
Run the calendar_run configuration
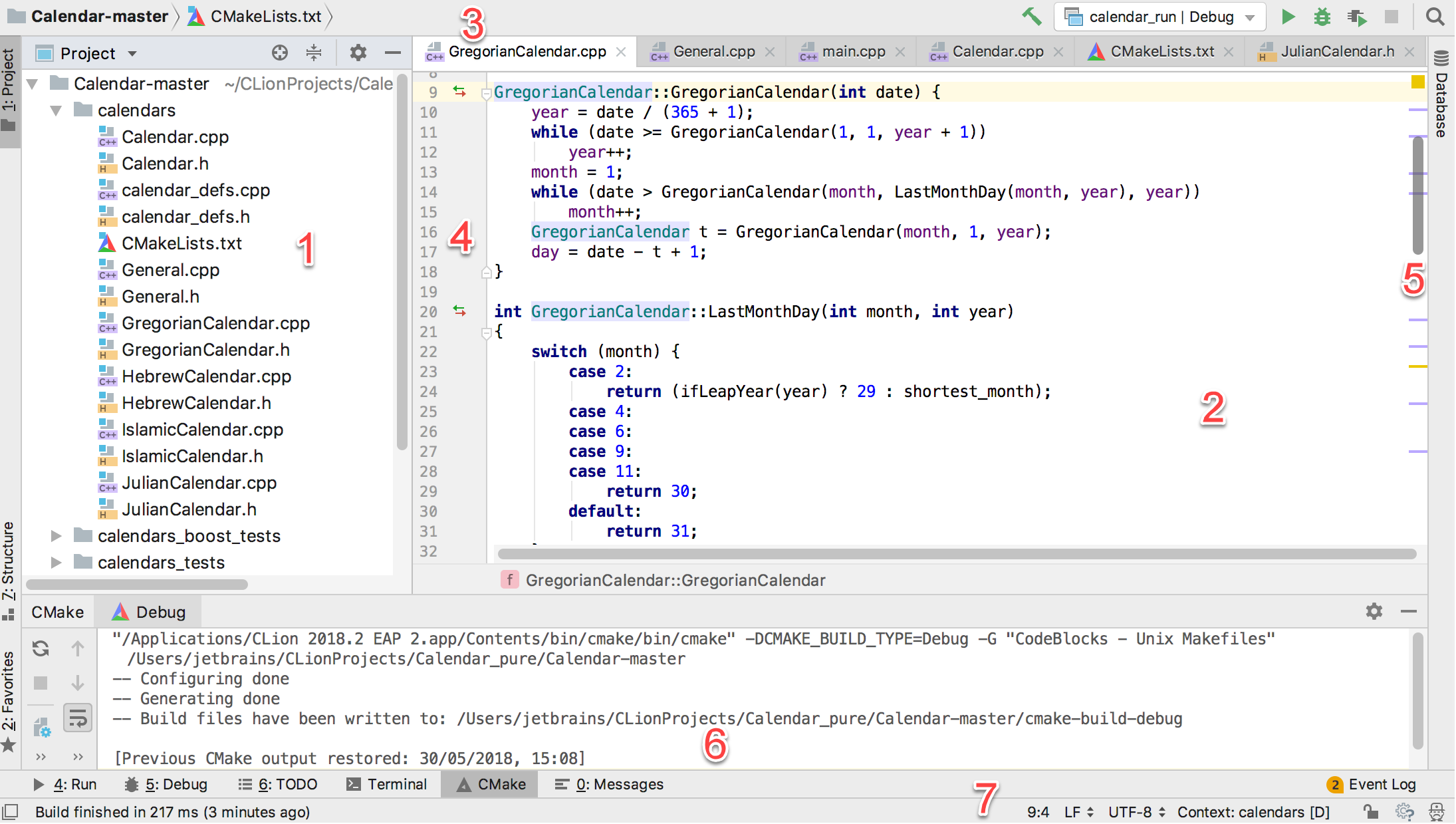[1288, 17]
